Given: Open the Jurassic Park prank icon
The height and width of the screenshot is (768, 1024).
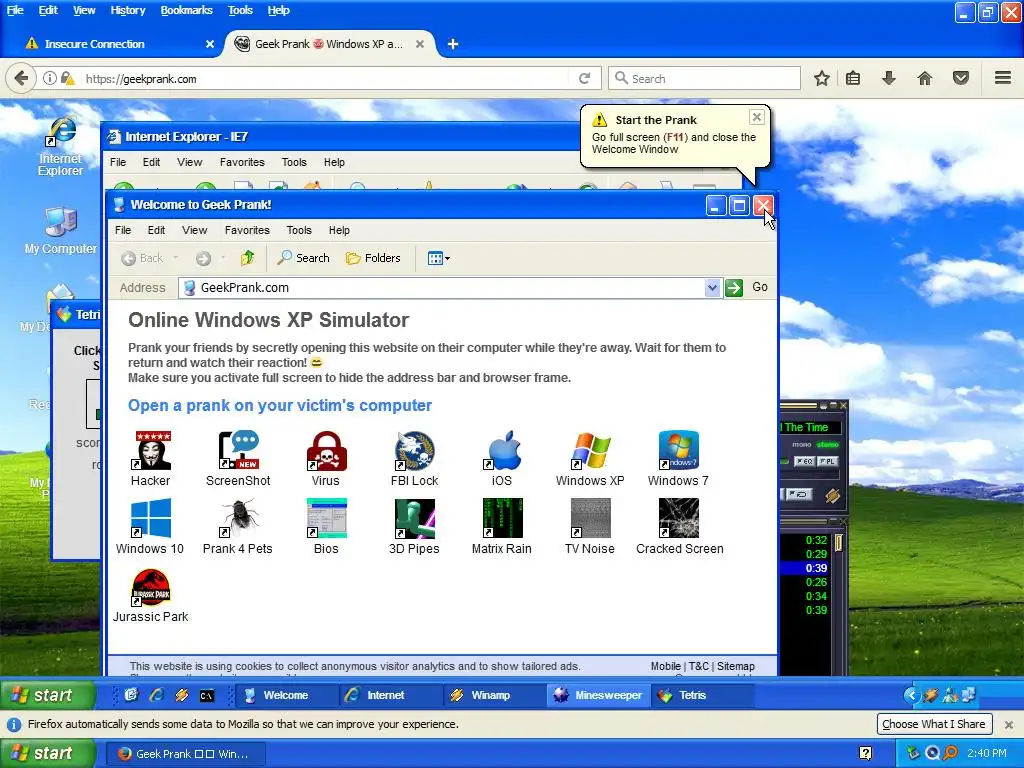Looking at the screenshot, I should (x=151, y=596).
